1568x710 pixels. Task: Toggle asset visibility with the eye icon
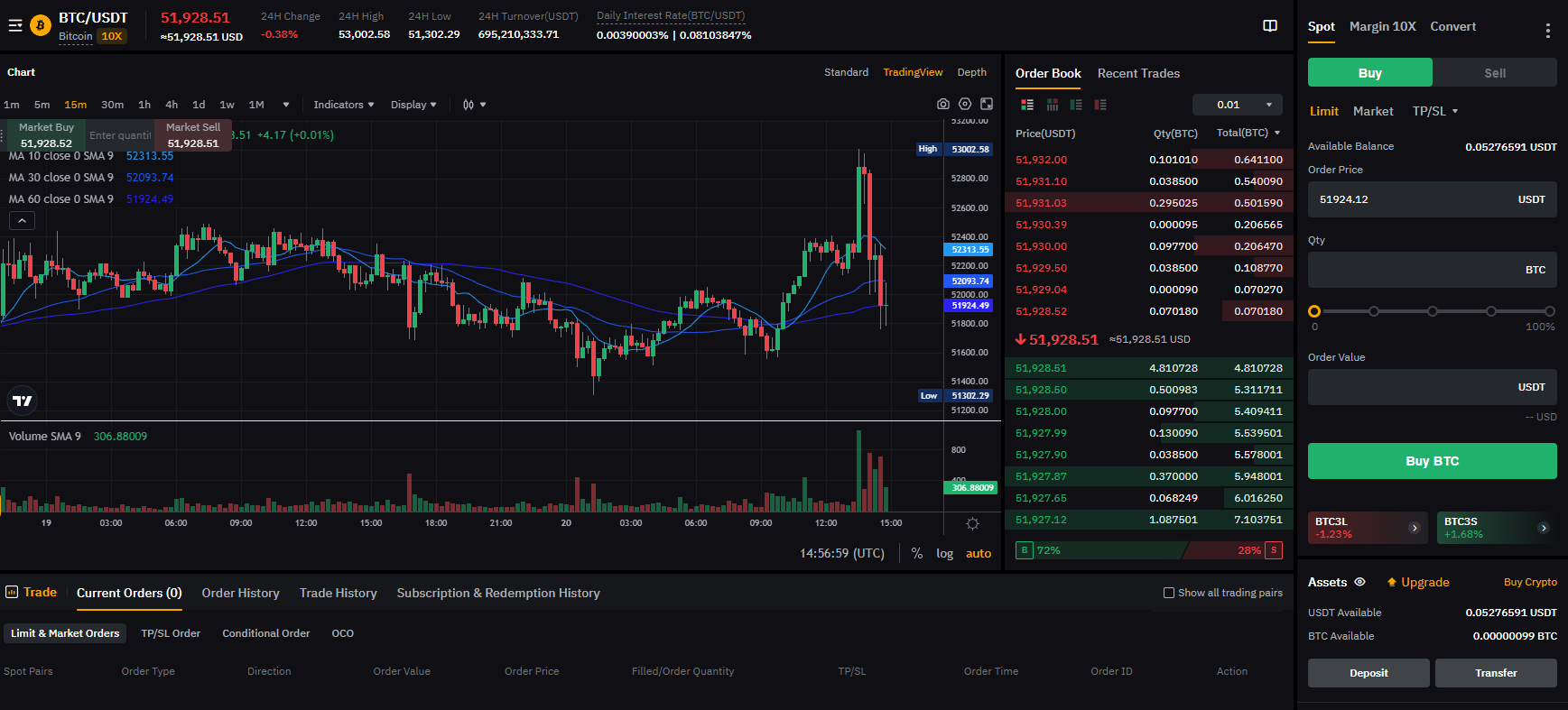pyautogui.click(x=1359, y=583)
